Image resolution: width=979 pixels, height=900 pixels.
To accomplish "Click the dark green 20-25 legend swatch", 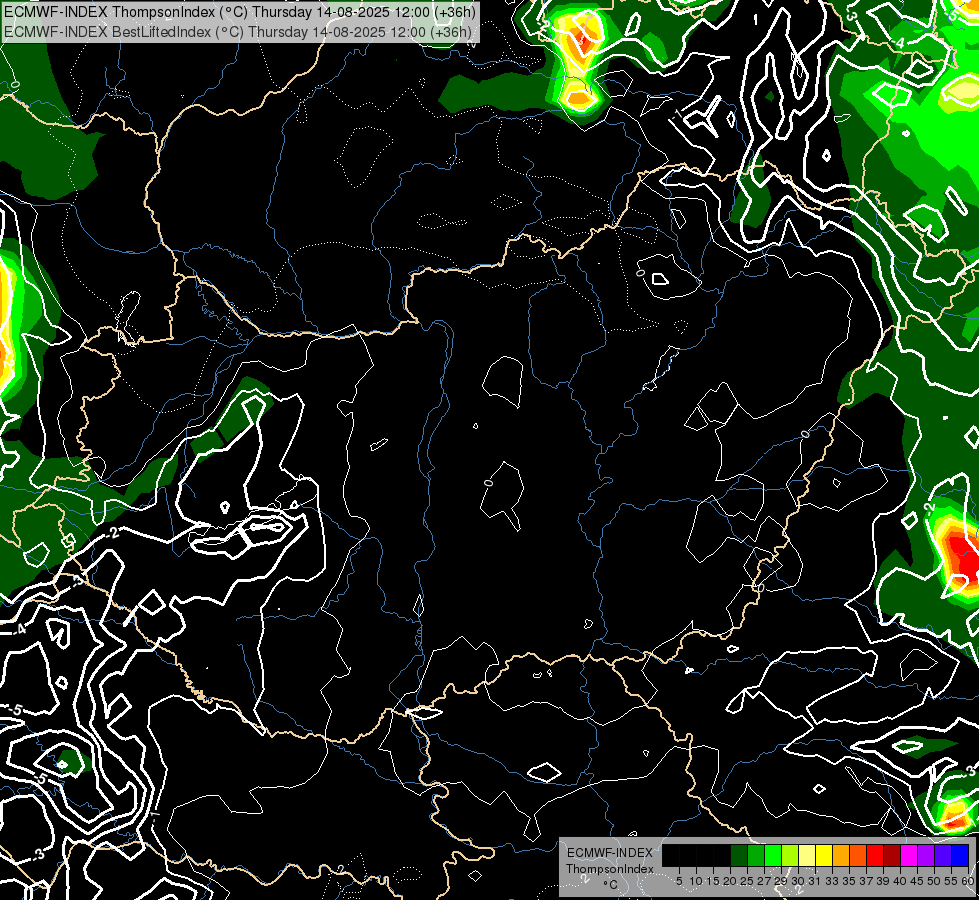I will click(x=739, y=855).
